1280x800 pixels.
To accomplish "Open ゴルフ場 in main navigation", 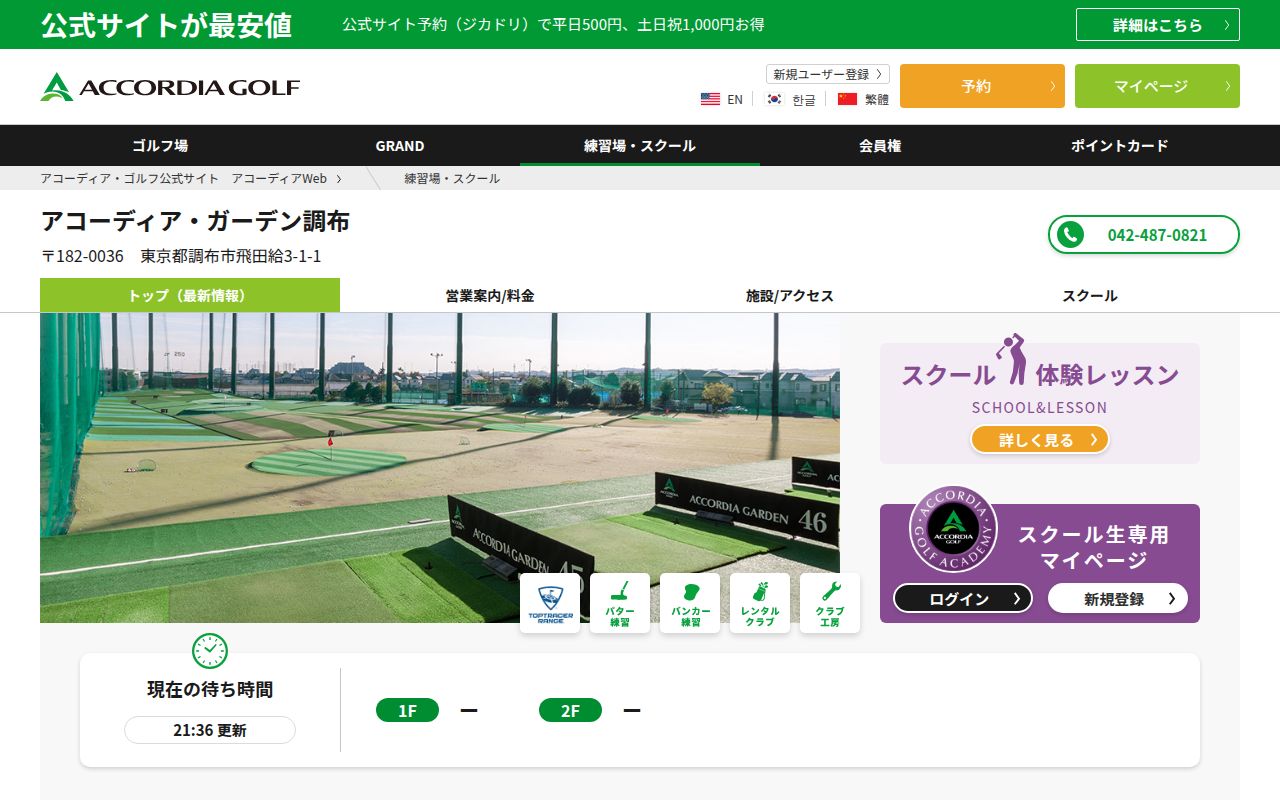I will pos(160,145).
